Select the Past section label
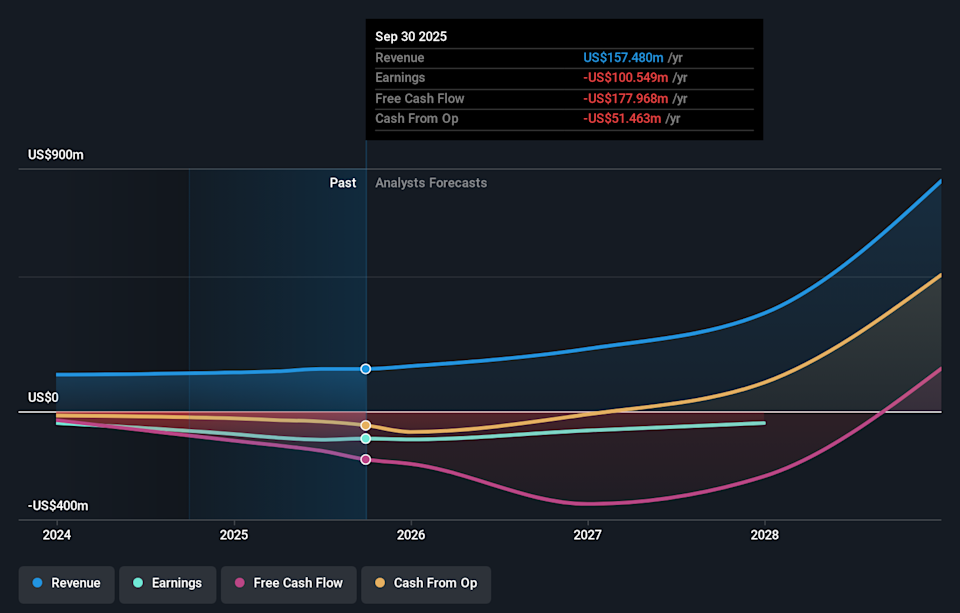960x613 pixels. tap(343, 183)
